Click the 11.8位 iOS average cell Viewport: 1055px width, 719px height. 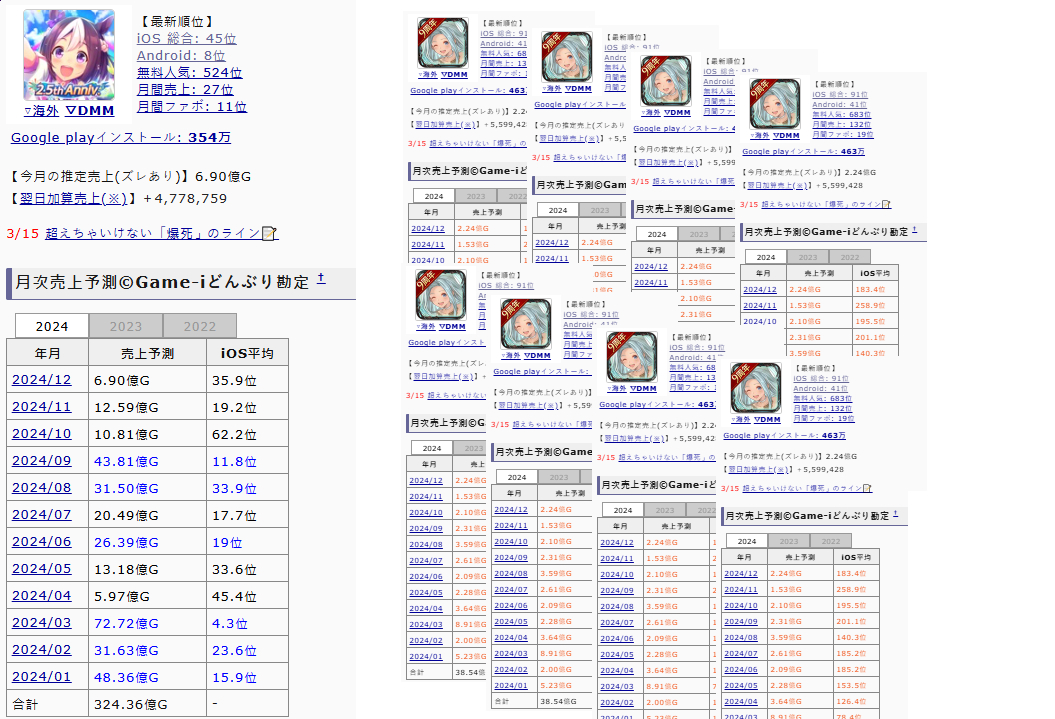tap(248, 461)
